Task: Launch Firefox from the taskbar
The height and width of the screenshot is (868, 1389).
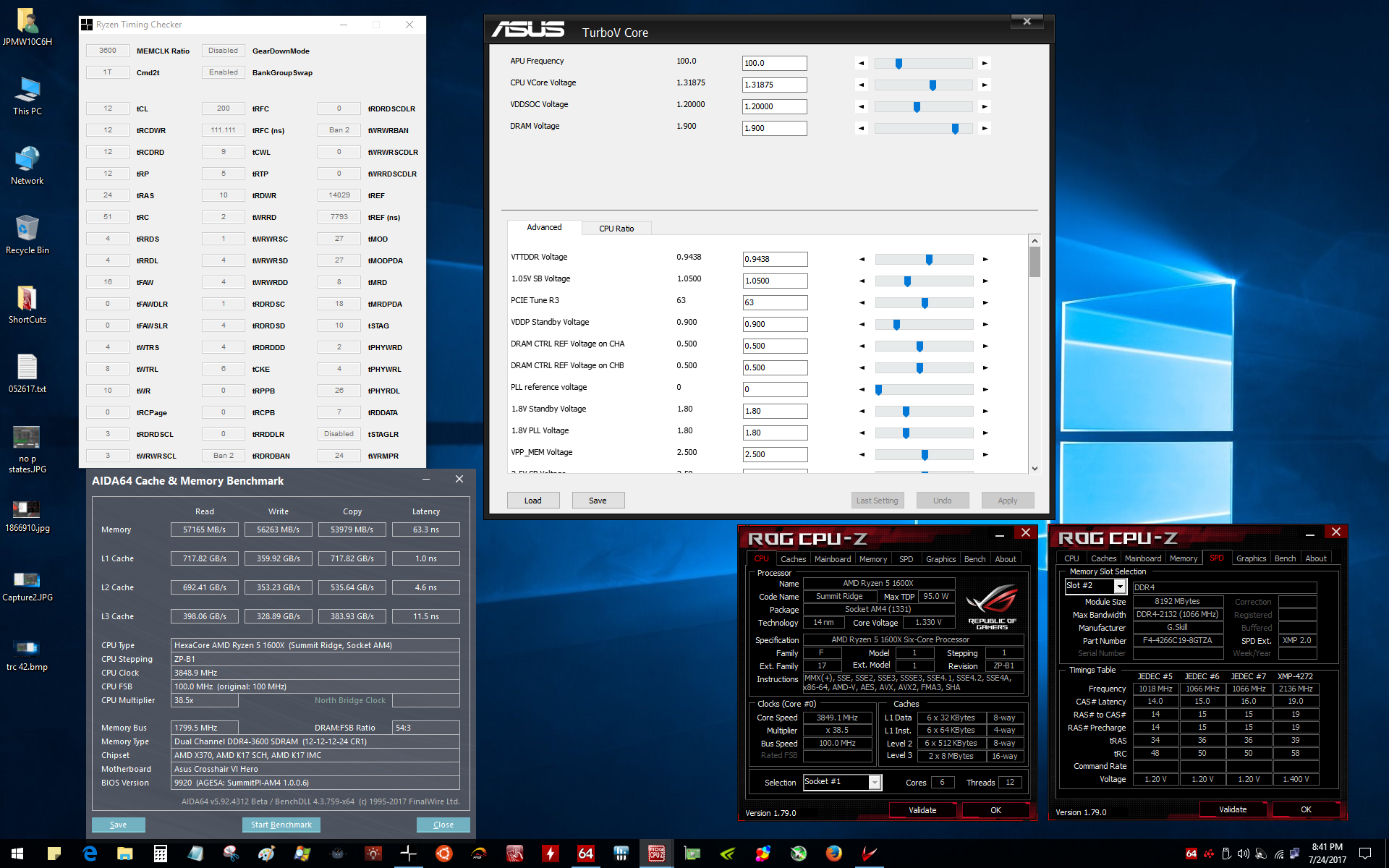Action: coord(833,854)
